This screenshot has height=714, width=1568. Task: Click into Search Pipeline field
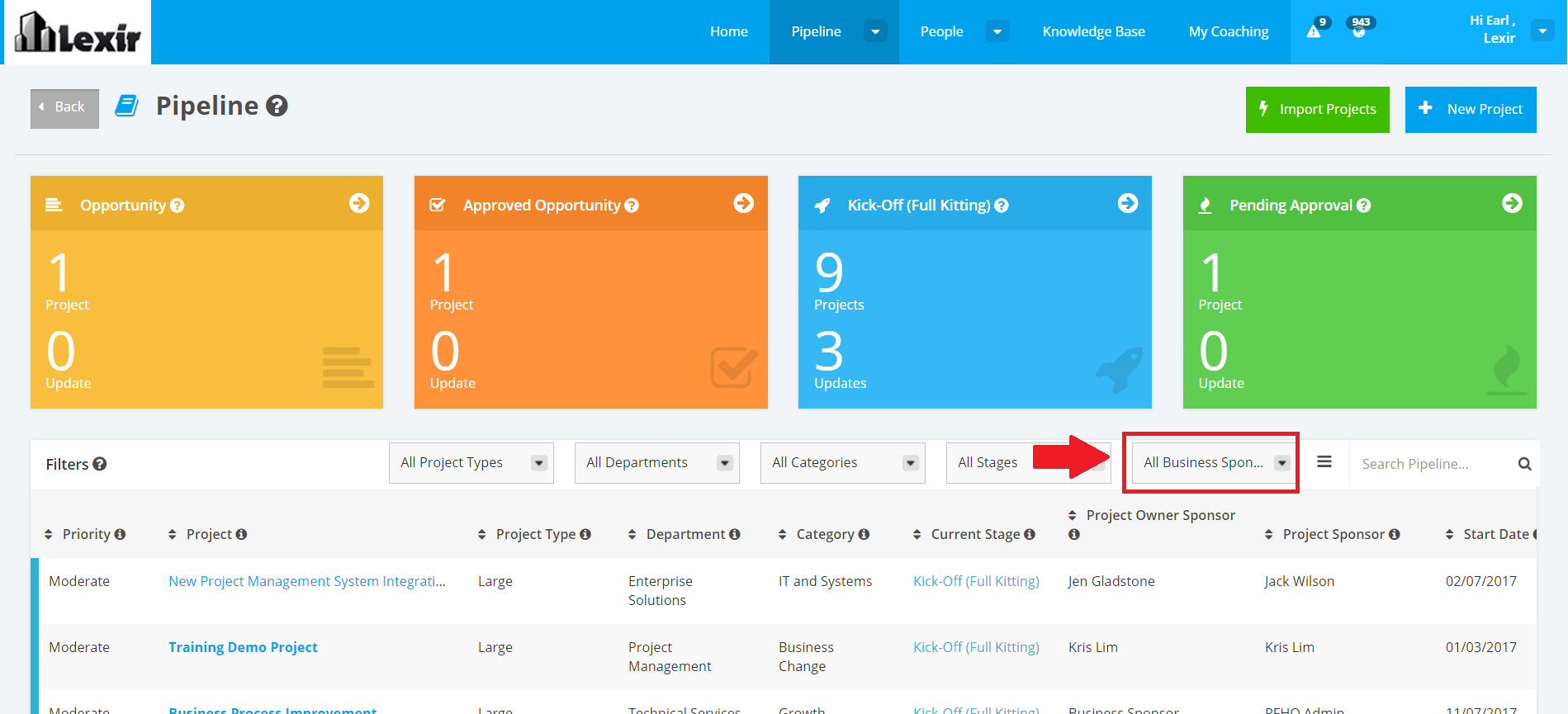[x=1433, y=464]
